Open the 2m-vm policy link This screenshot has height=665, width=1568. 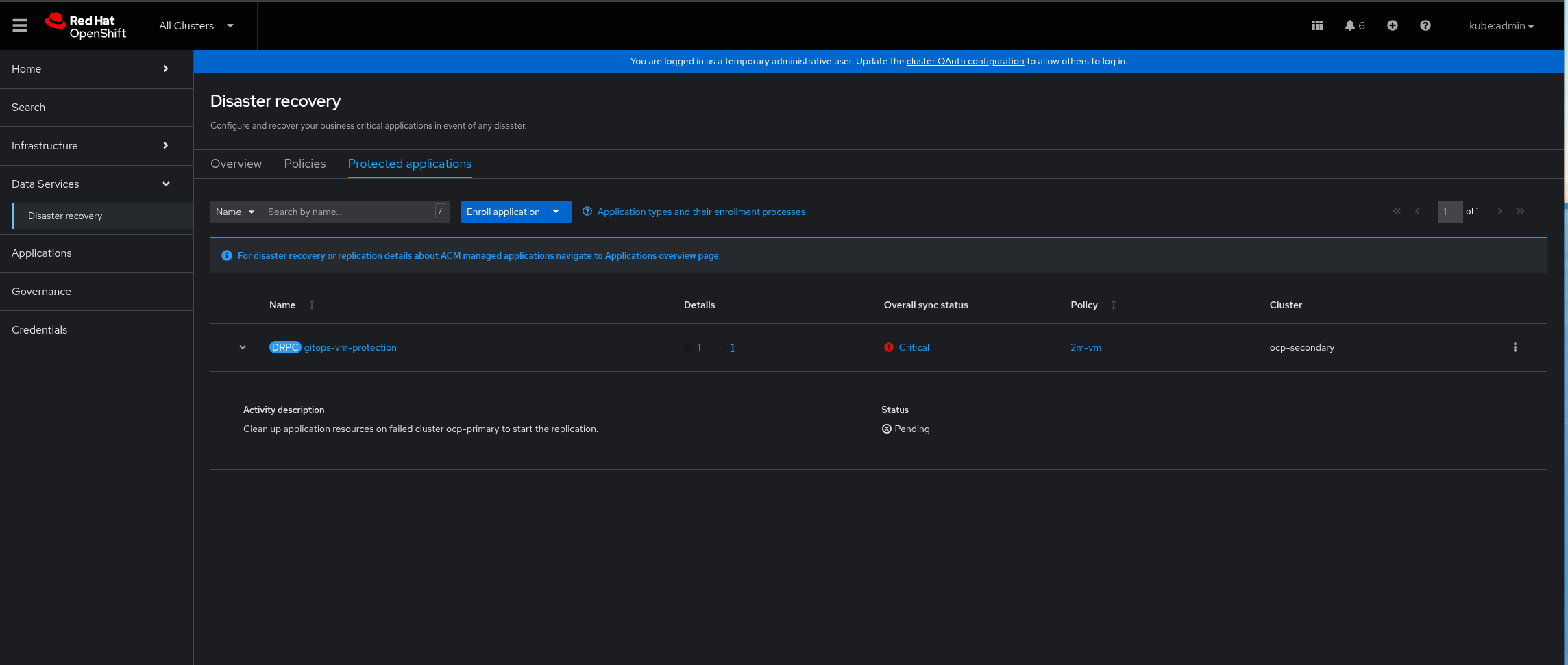pyautogui.click(x=1086, y=347)
